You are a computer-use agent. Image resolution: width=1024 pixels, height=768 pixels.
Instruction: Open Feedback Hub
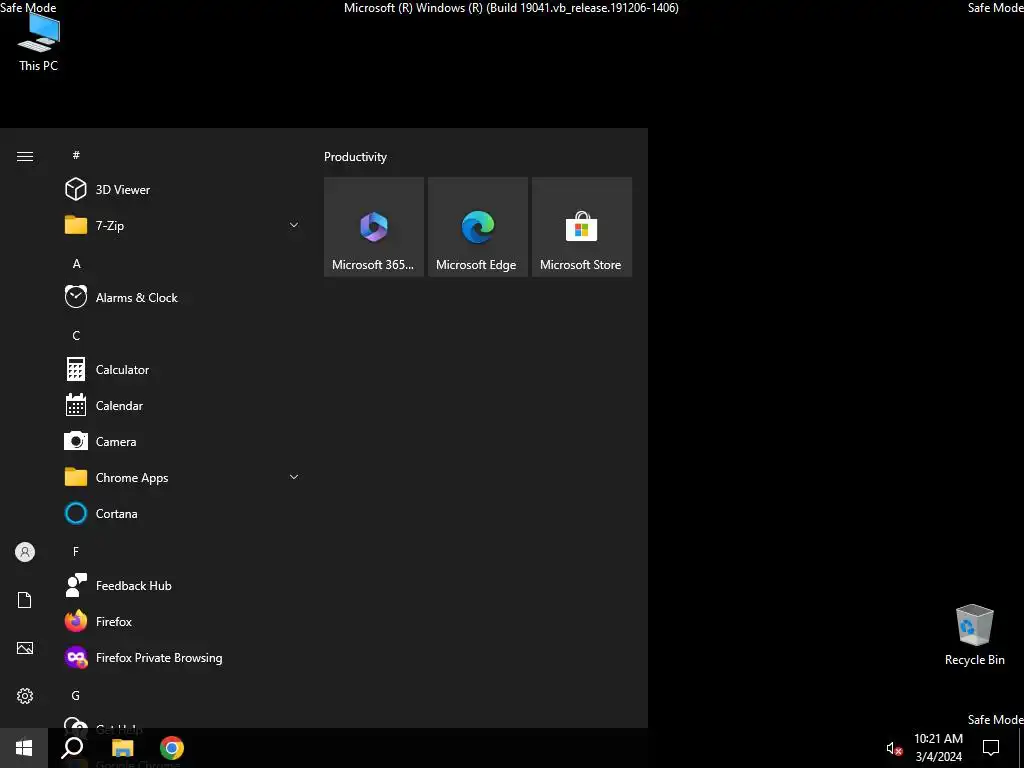click(x=181, y=586)
